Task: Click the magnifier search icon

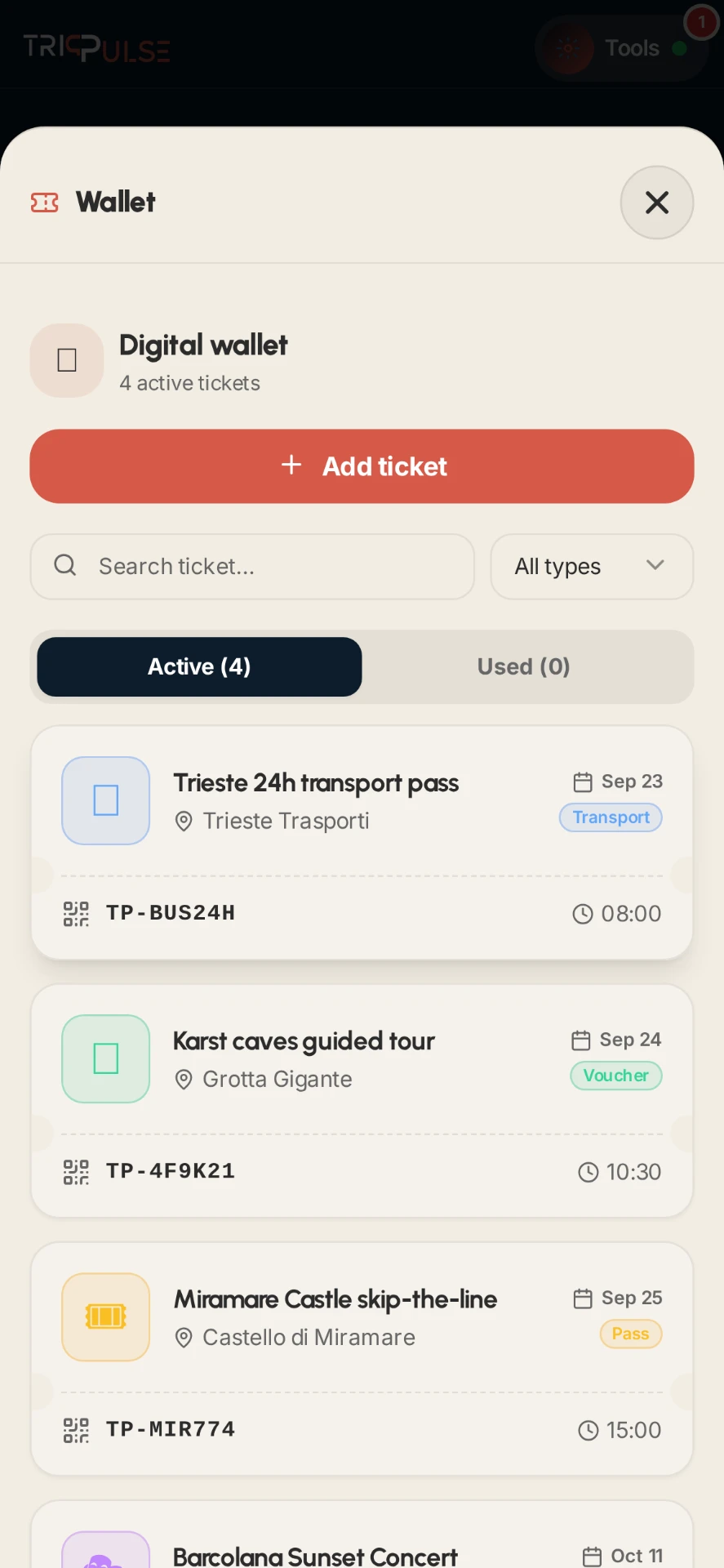Action: [x=65, y=565]
